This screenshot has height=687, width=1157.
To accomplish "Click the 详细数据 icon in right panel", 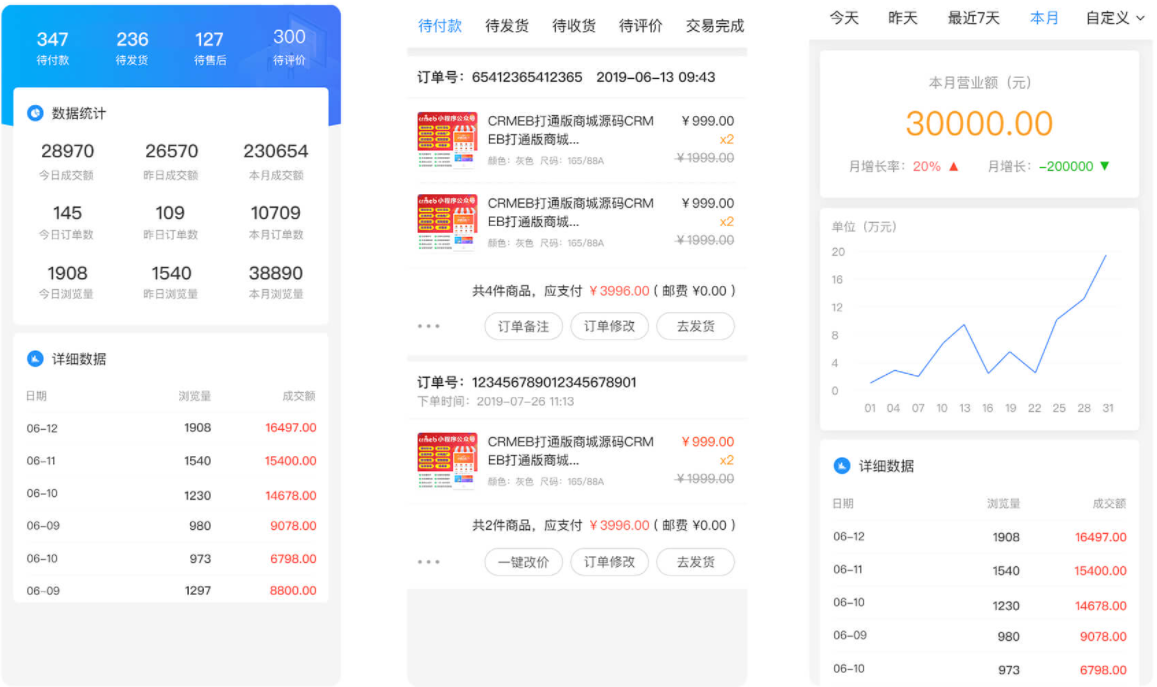I will click(841, 466).
